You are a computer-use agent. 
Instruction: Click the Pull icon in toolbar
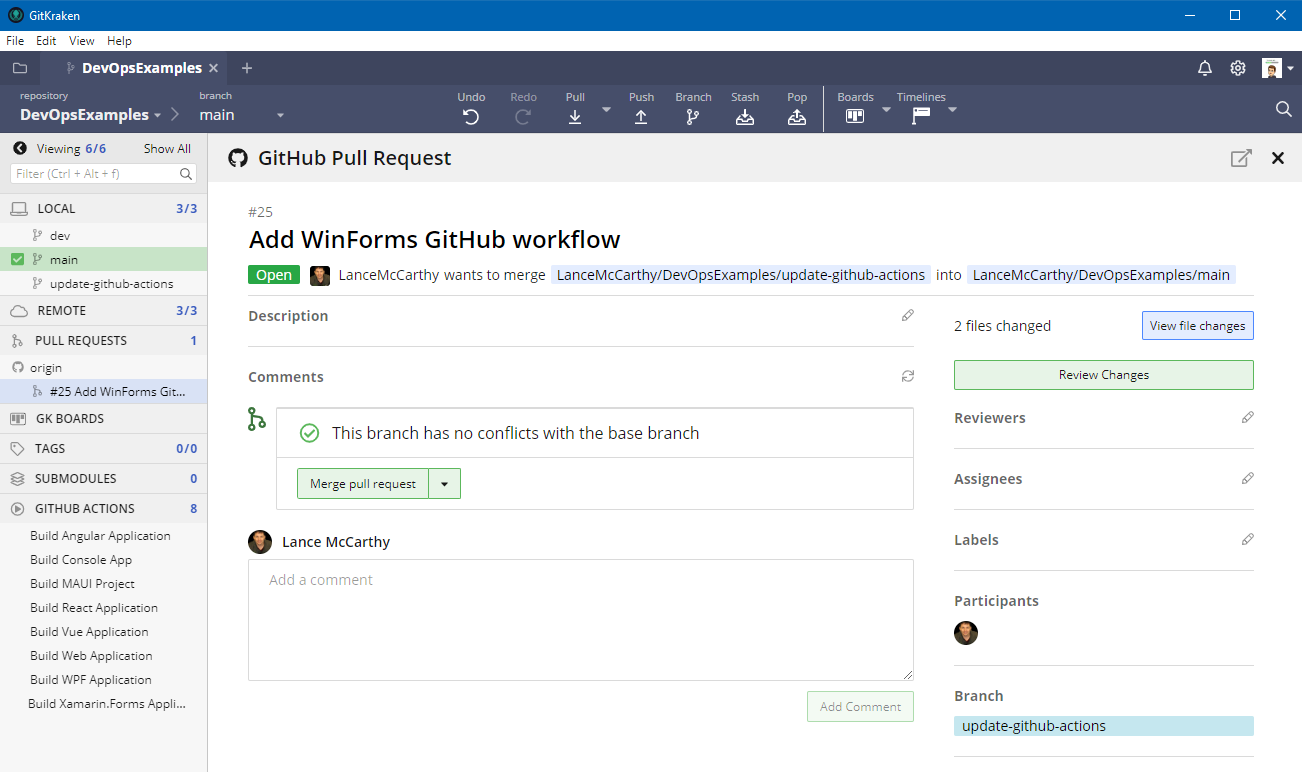click(575, 116)
